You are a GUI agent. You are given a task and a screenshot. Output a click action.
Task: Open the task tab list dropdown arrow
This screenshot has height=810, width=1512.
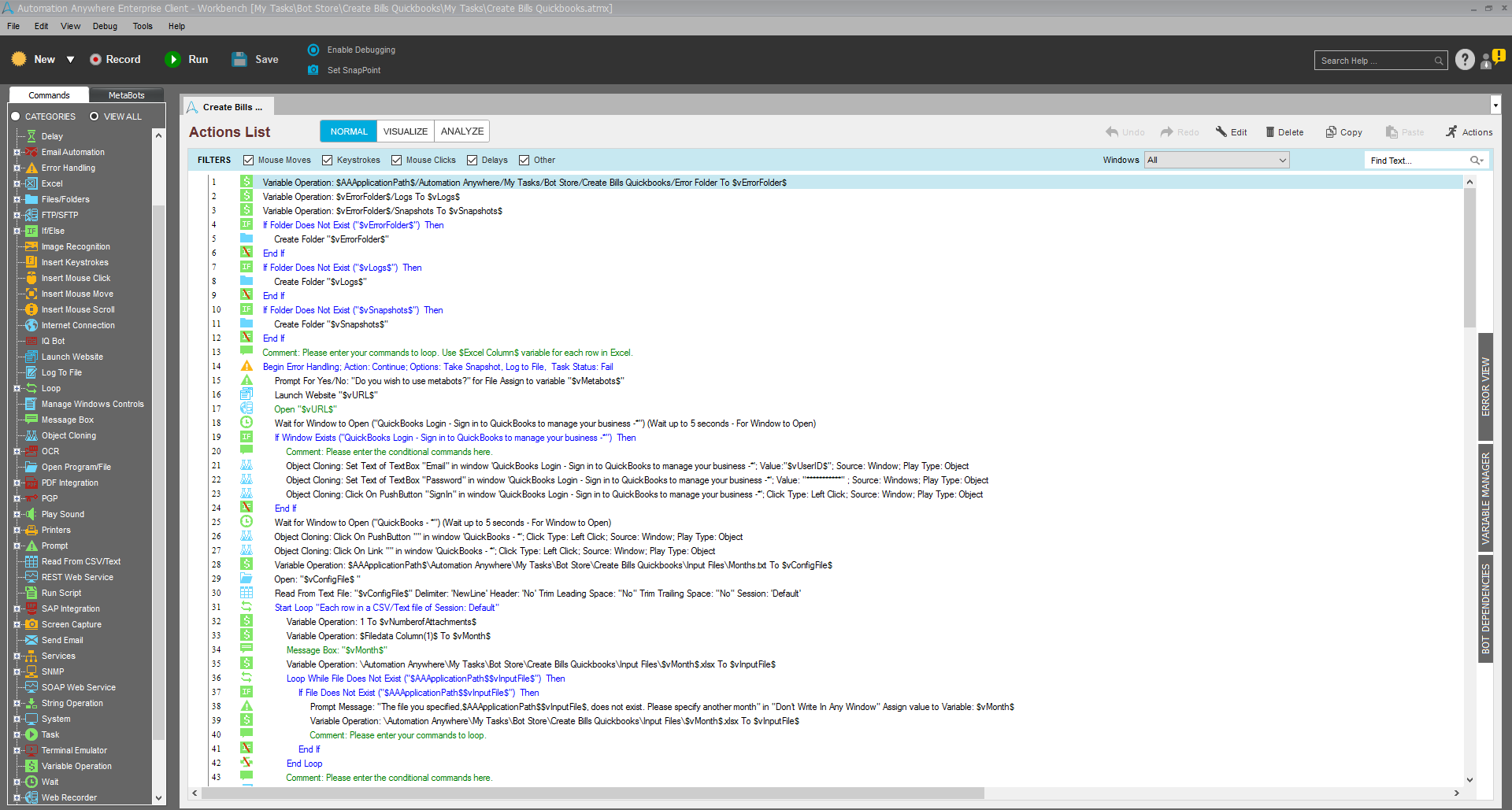1495,105
